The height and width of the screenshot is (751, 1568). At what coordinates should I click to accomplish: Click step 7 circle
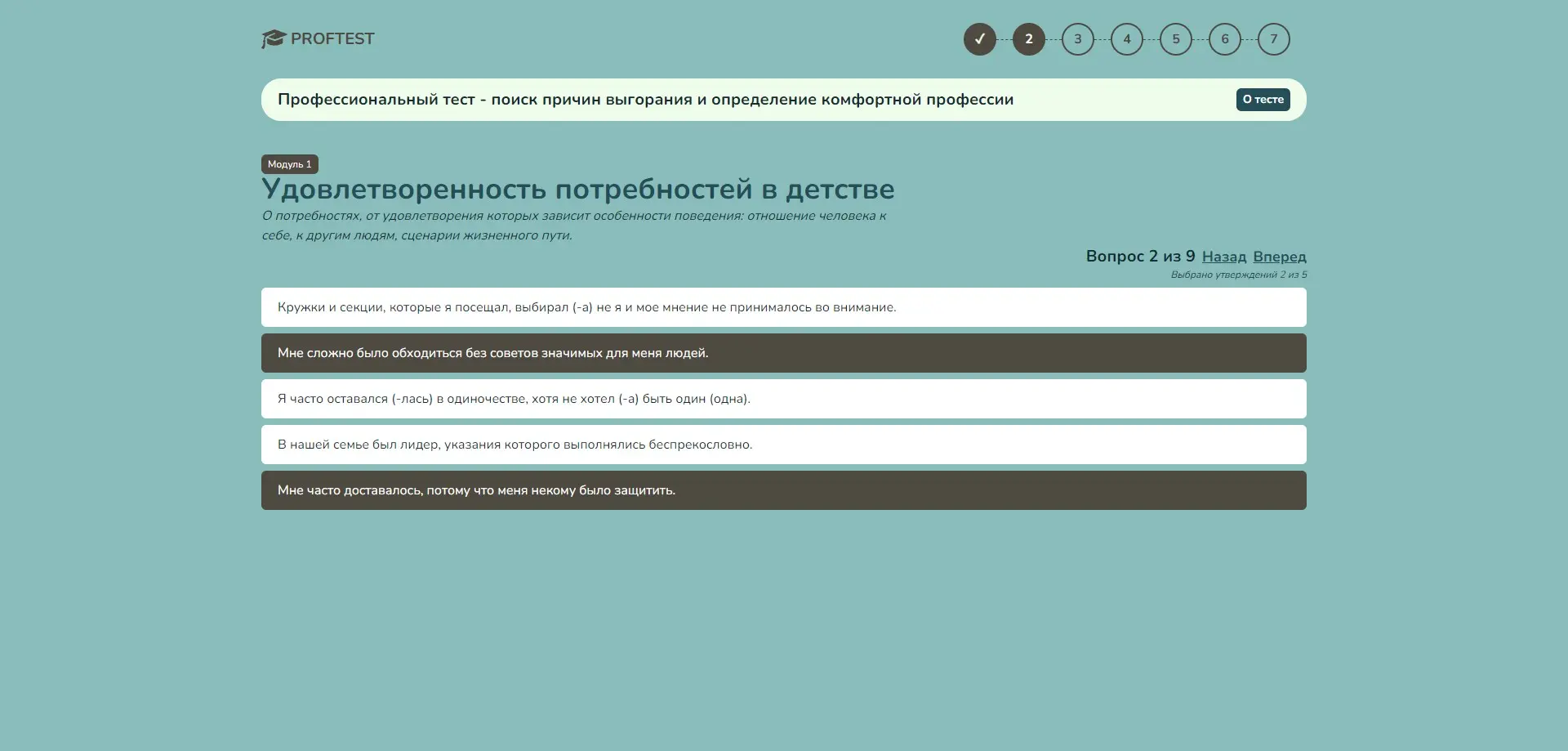pos(1273,39)
